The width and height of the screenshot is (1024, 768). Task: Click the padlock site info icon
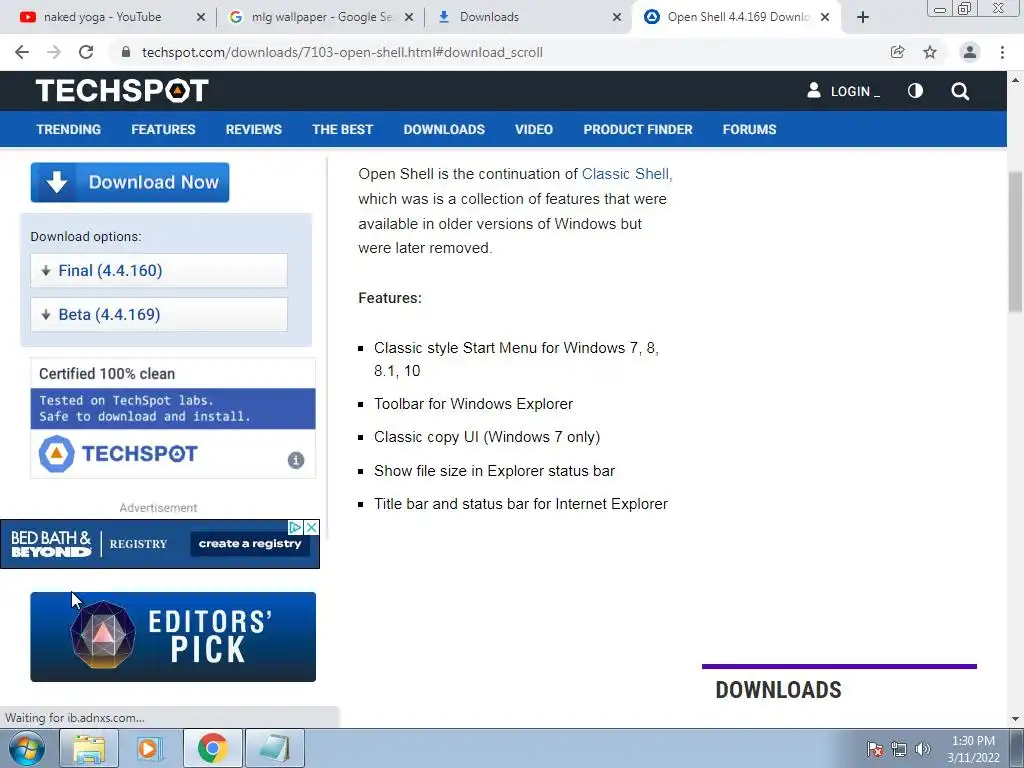[x=126, y=52]
